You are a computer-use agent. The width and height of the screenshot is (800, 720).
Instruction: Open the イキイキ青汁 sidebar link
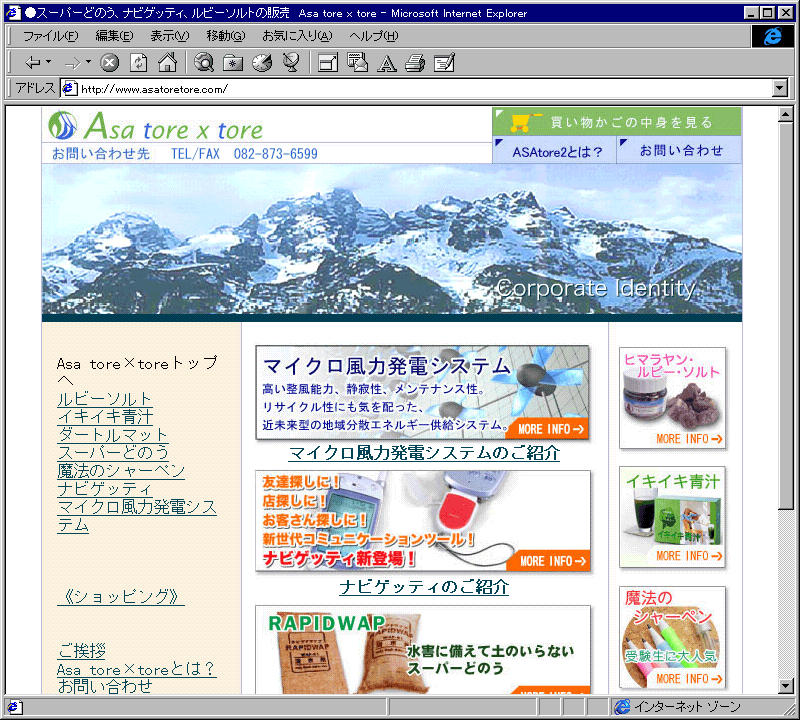pos(105,417)
